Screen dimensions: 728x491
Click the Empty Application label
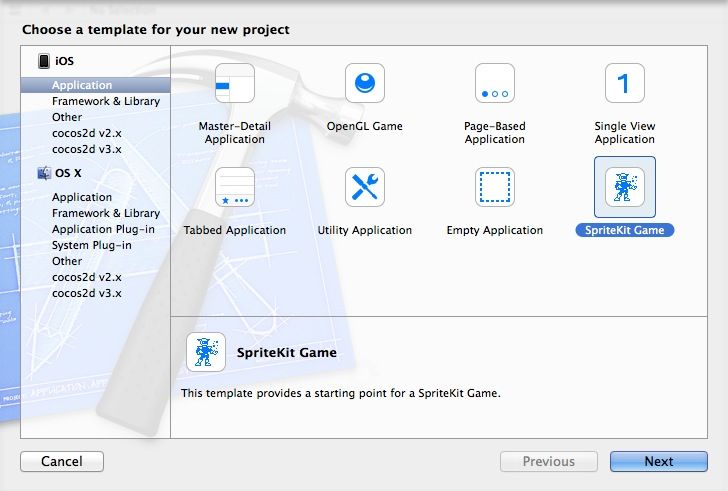495,230
